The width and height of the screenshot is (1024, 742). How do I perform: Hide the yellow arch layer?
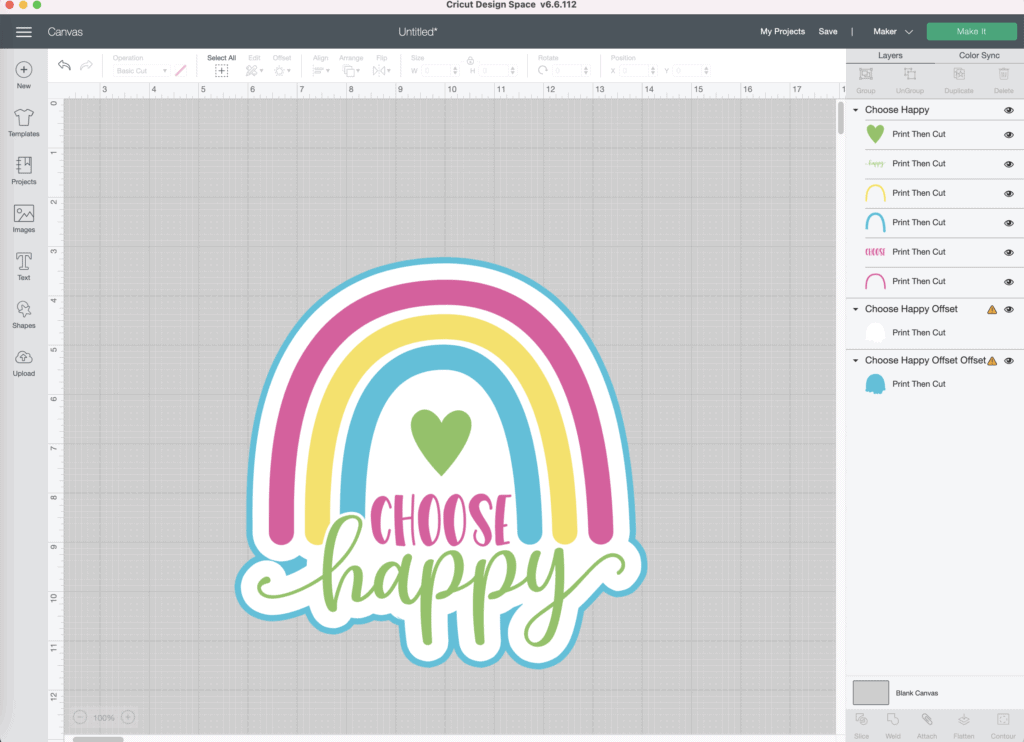[1009, 193]
